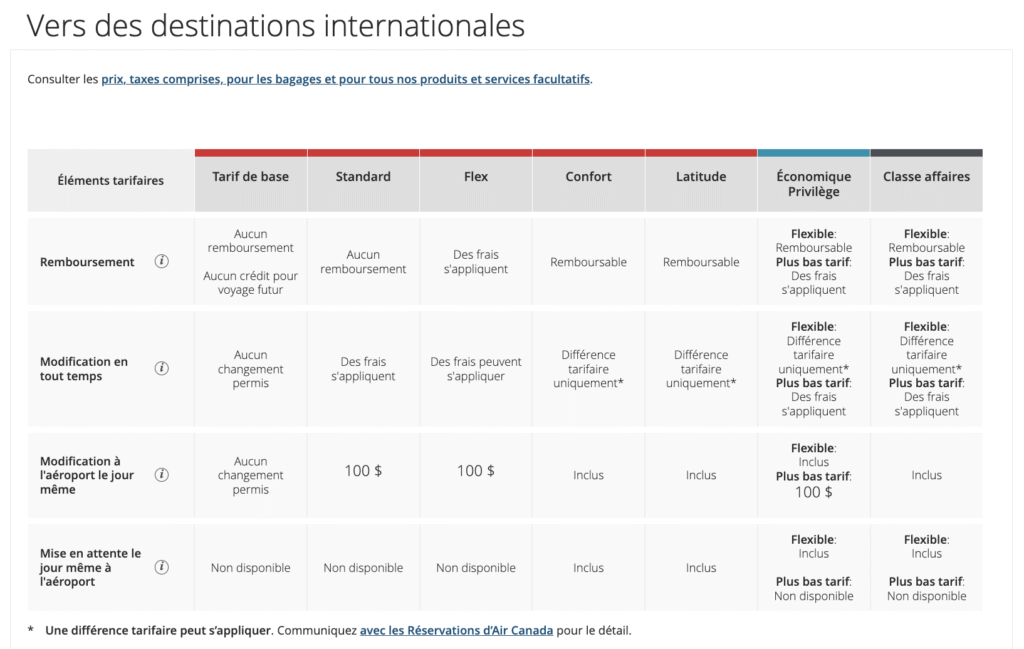Screen dimensions: 1024x649
Task: Open info icon for Modification en tout temps
Action: (162, 368)
